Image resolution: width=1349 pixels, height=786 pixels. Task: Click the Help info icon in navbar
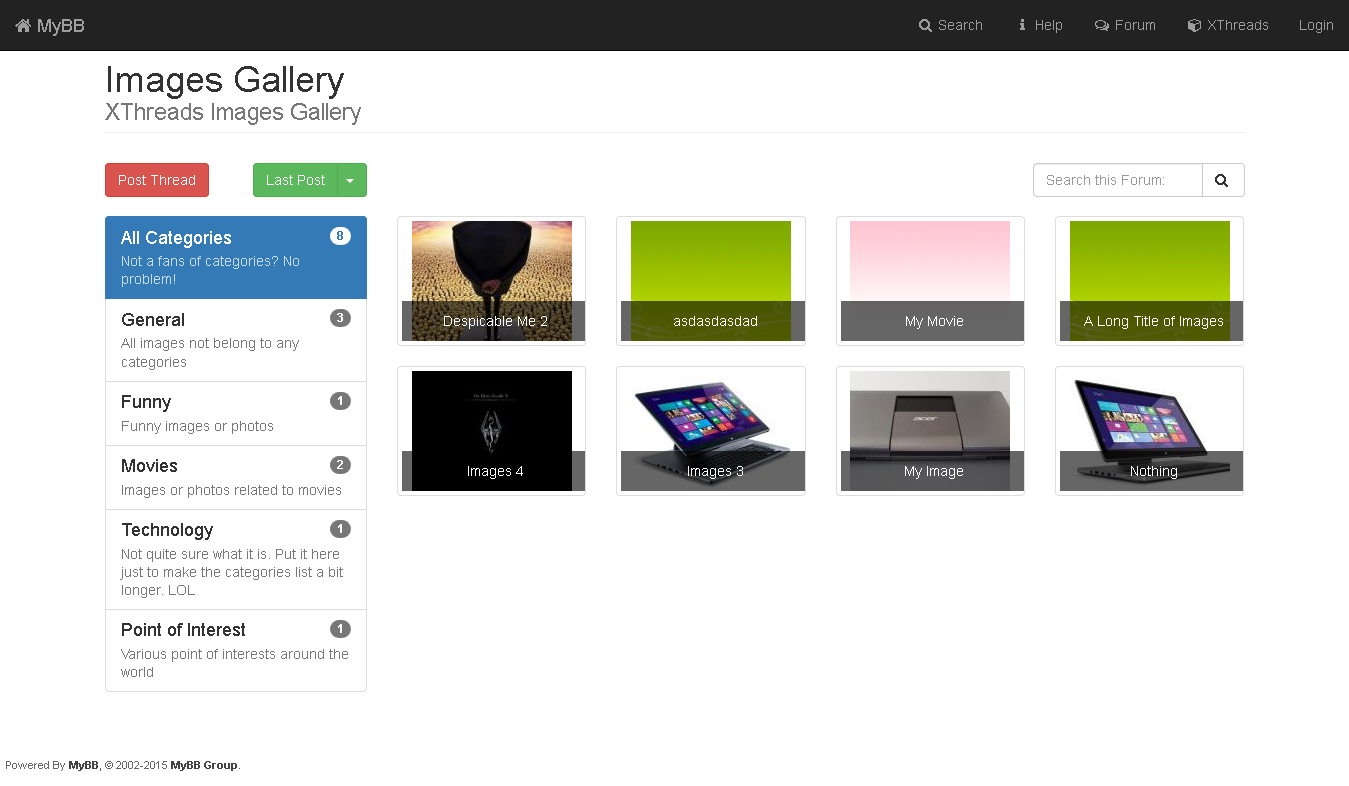pyautogui.click(x=1022, y=26)
